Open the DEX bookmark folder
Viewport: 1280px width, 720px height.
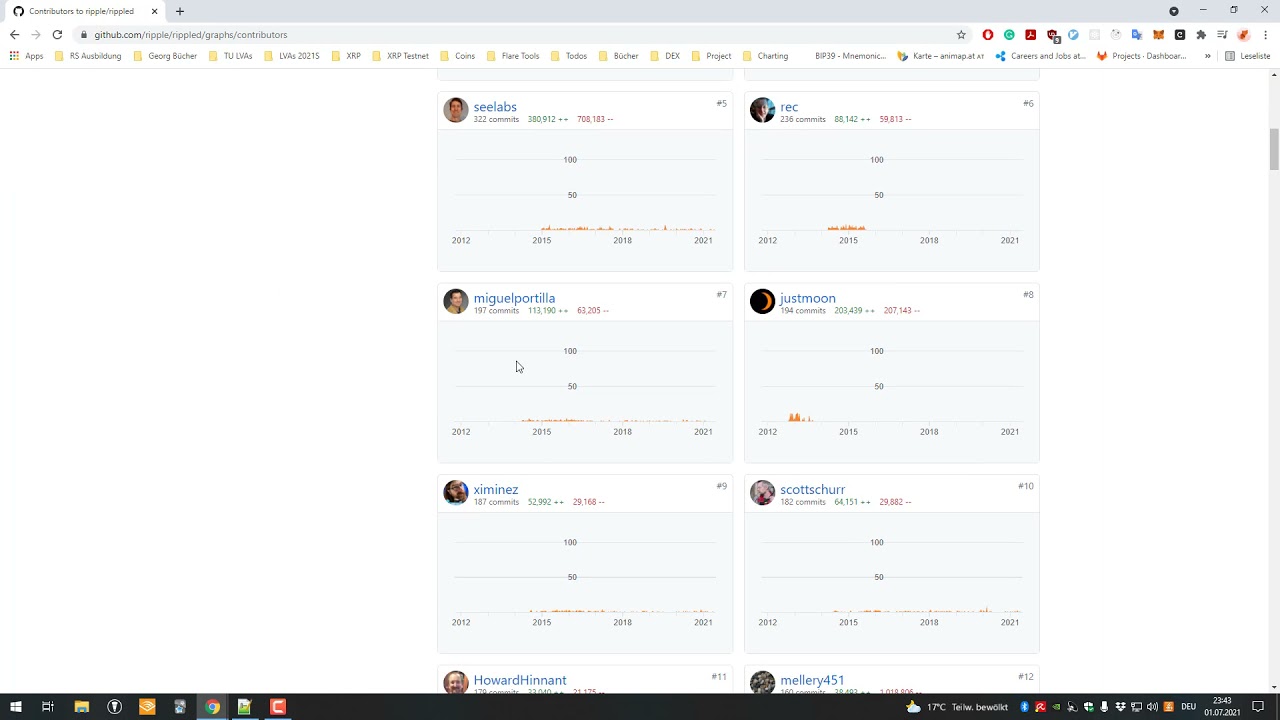pyautogui.click(x=665, y=56)
